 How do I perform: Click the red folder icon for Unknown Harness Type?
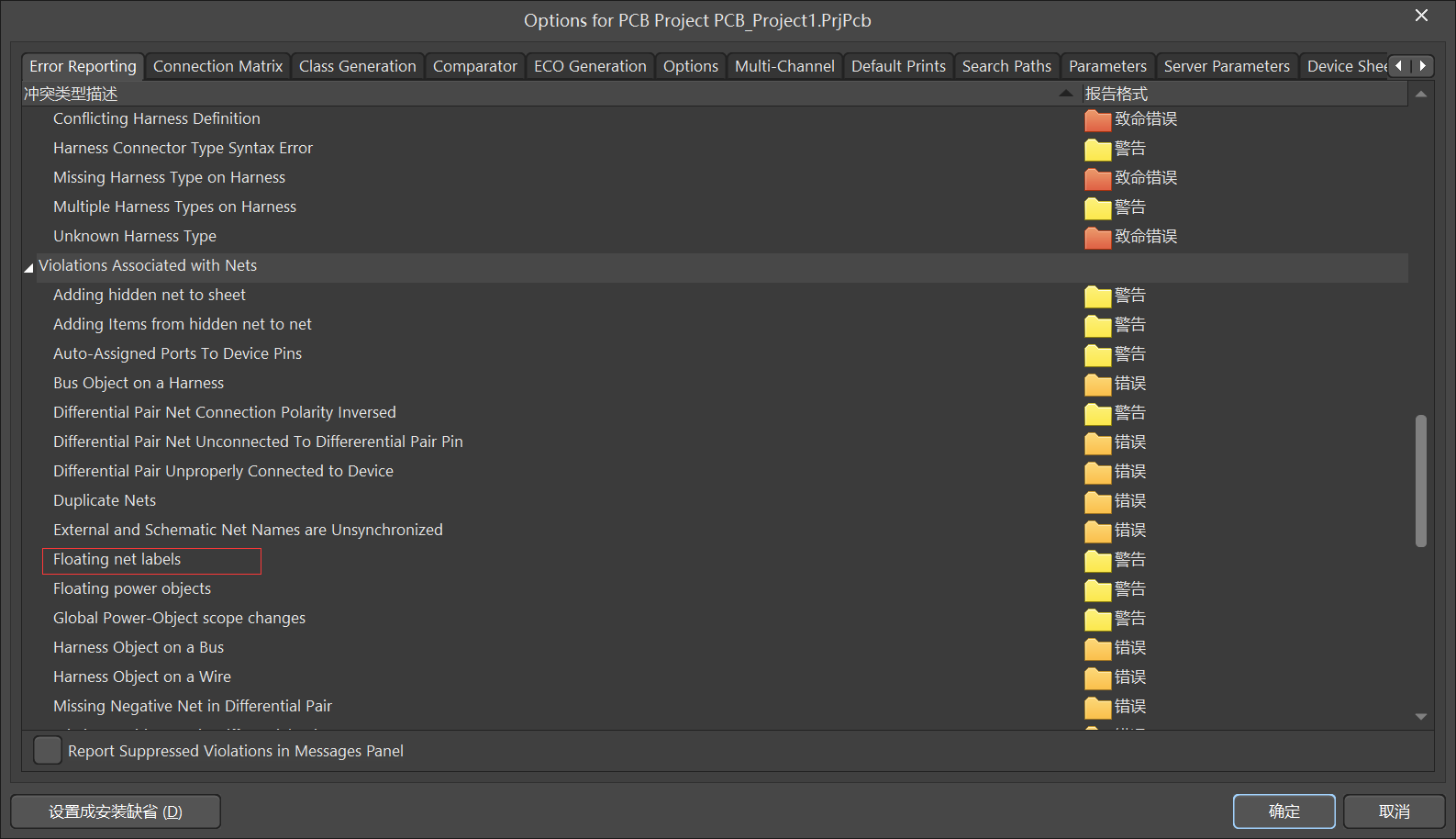pyautogui.click(x=1097, y=237)
